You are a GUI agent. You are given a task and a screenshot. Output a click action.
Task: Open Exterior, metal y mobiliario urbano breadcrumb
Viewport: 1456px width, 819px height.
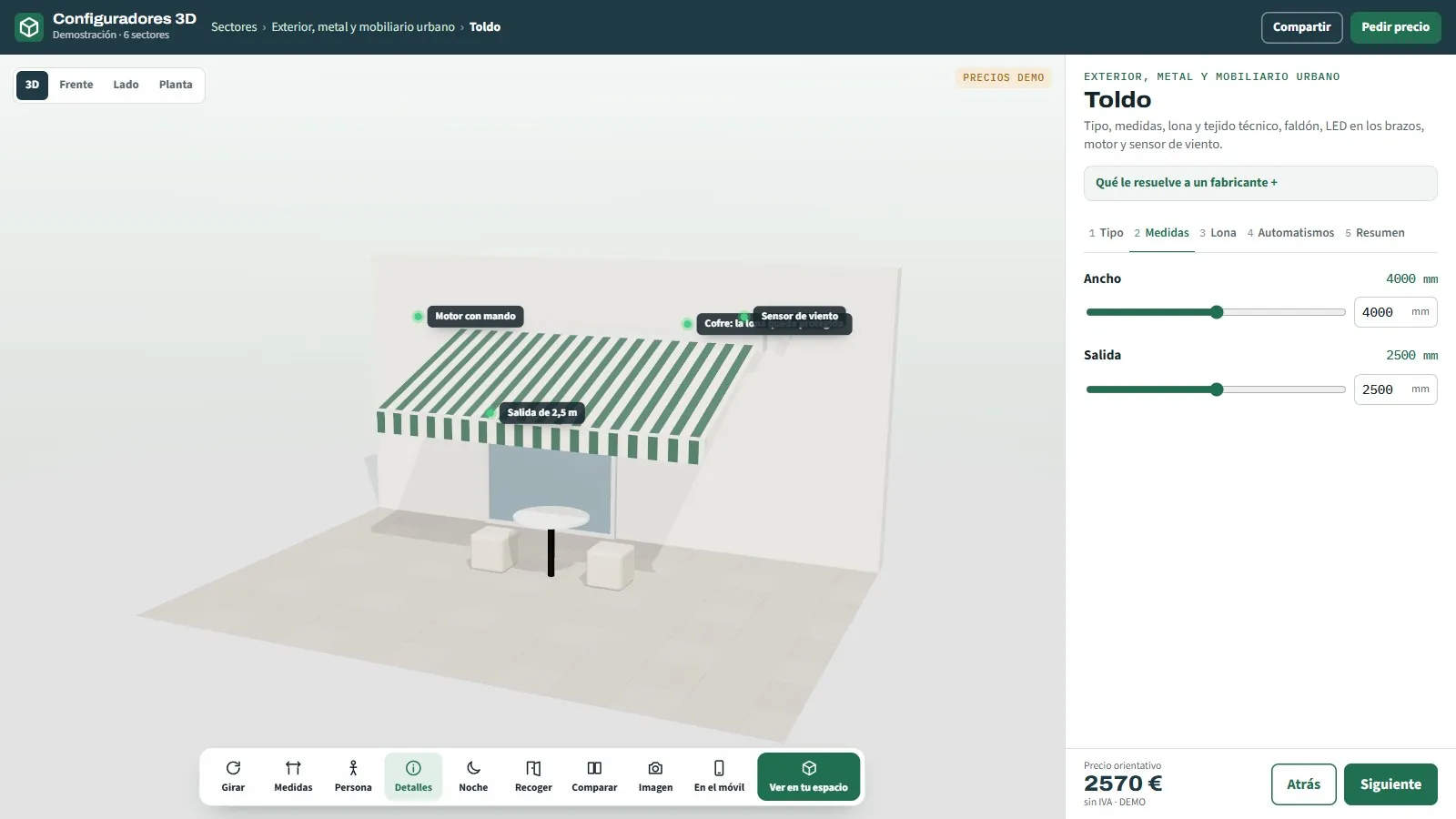click(363, 27)
